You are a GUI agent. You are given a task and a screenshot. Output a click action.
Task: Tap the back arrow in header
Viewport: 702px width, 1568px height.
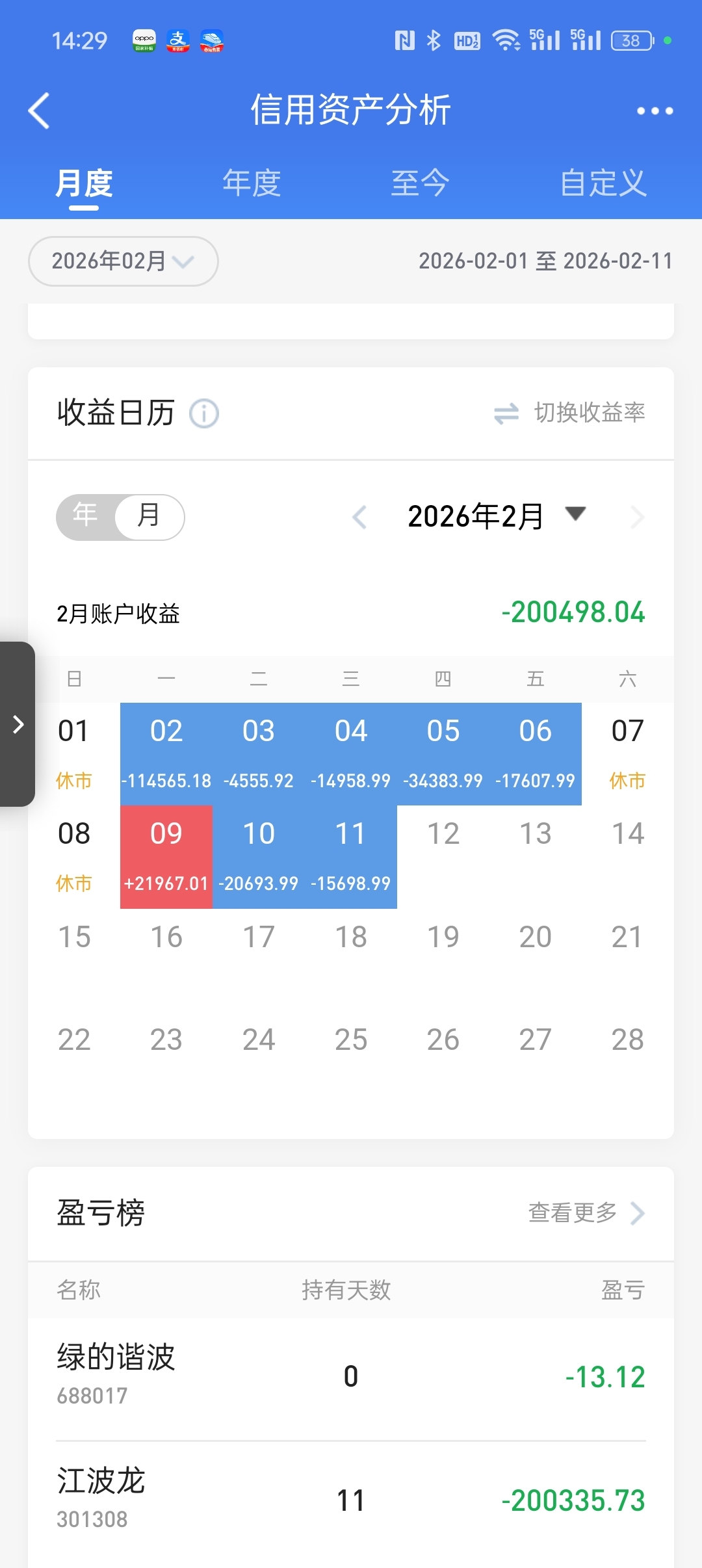39,111
